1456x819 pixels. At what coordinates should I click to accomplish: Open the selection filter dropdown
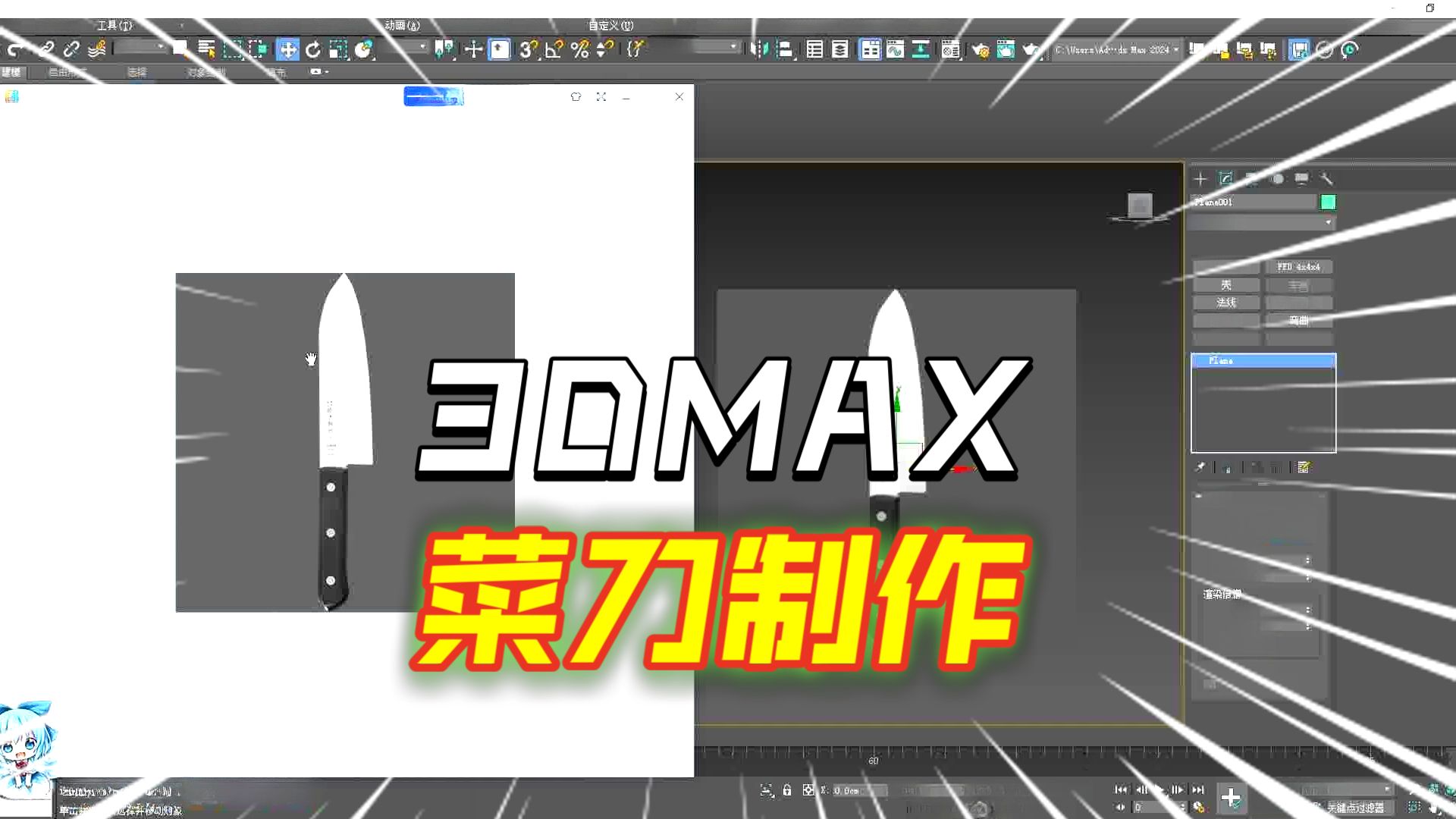[141, 48]
